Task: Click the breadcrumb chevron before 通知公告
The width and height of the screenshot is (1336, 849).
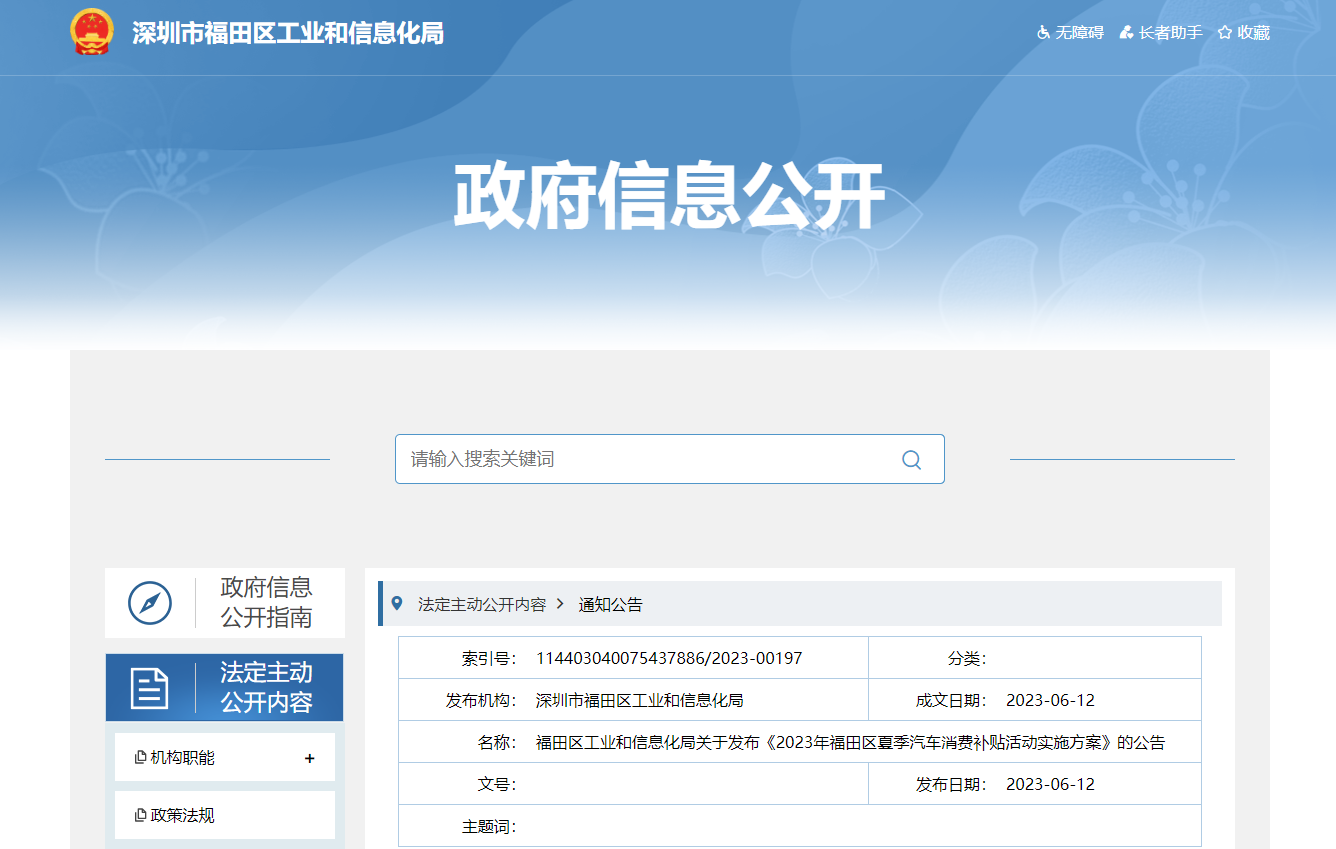Action: point(560,604)
